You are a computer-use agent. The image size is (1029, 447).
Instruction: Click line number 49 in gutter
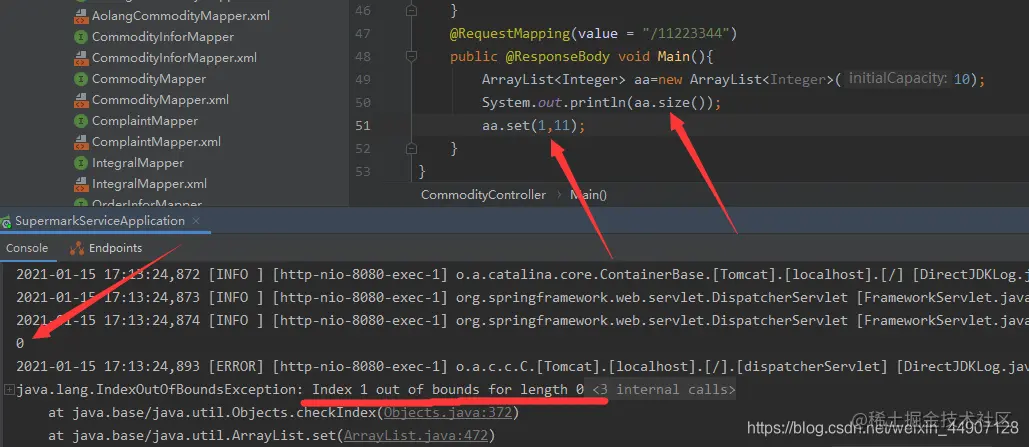(x=363, y=79)
